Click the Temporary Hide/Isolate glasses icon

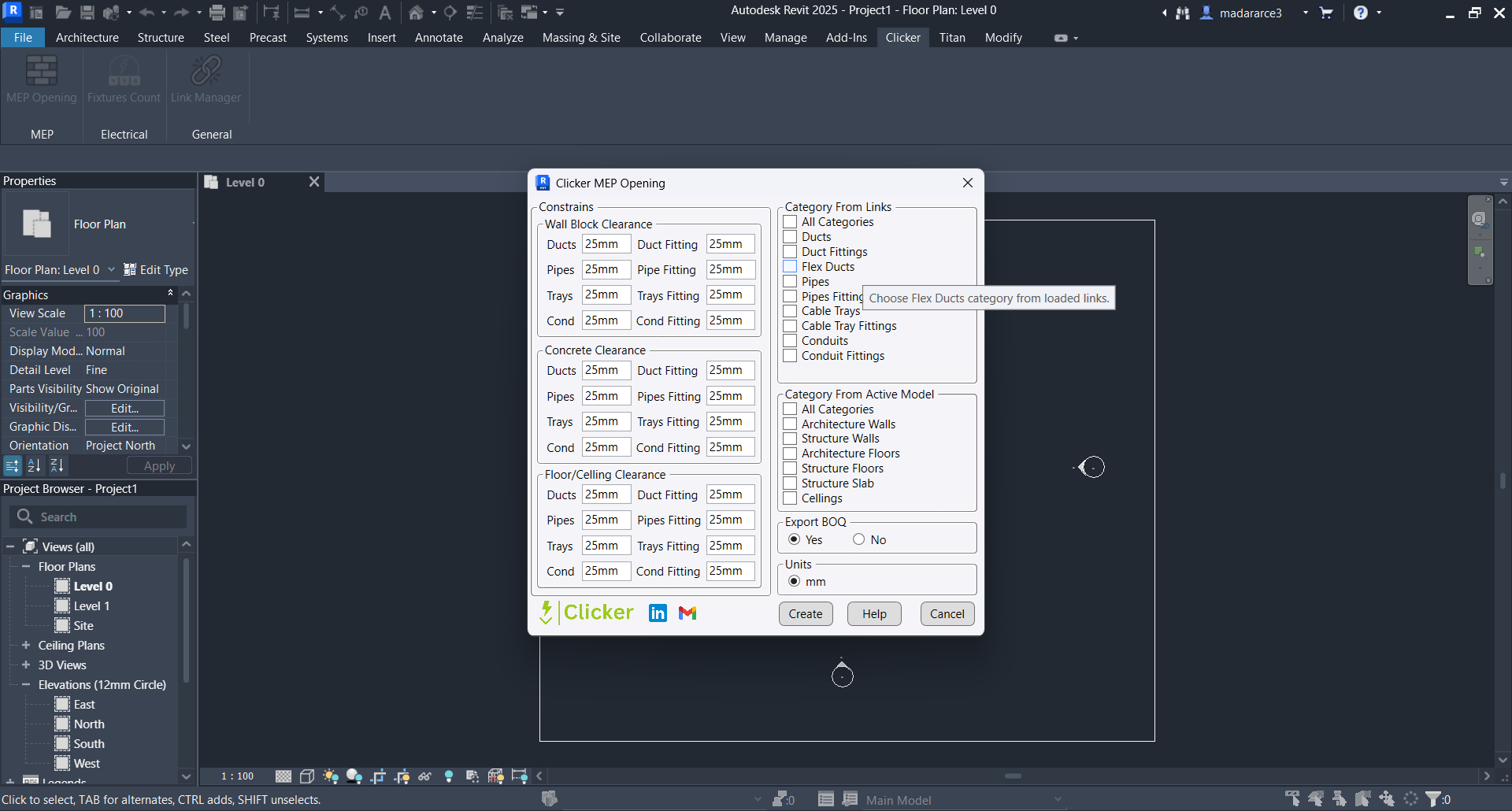coord(425,776)
